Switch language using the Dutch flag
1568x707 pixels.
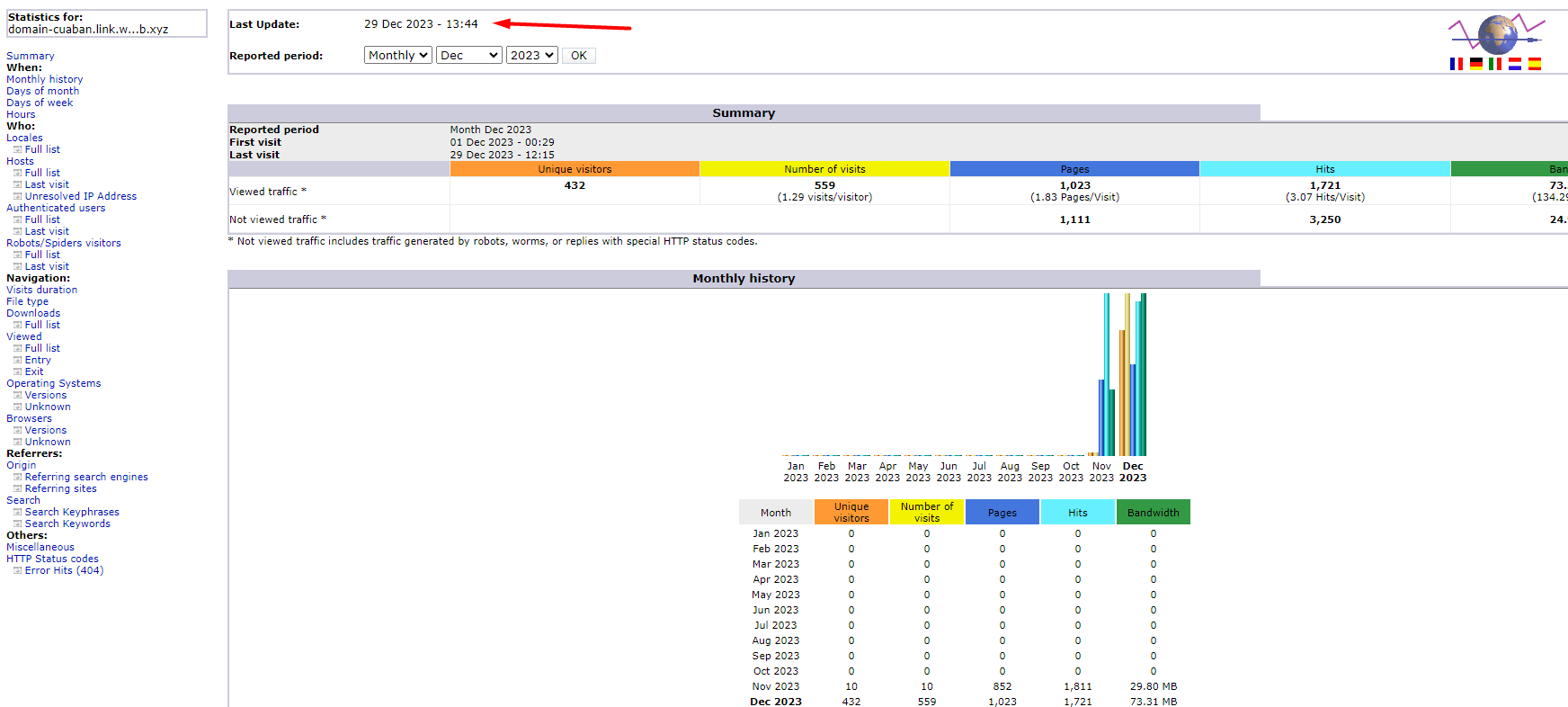coord(1515,64)
